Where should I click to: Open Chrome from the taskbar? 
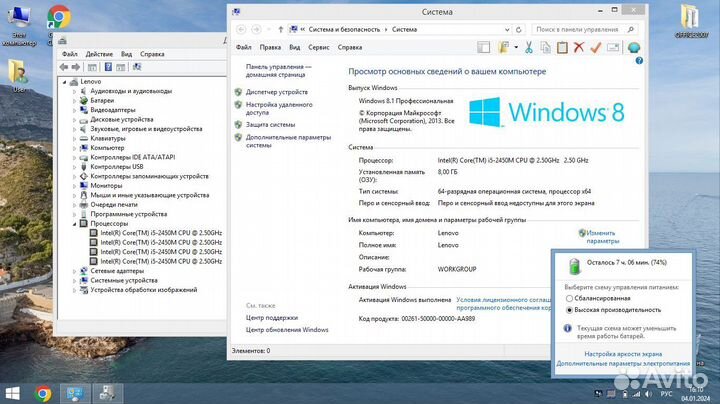click(43, 393)
